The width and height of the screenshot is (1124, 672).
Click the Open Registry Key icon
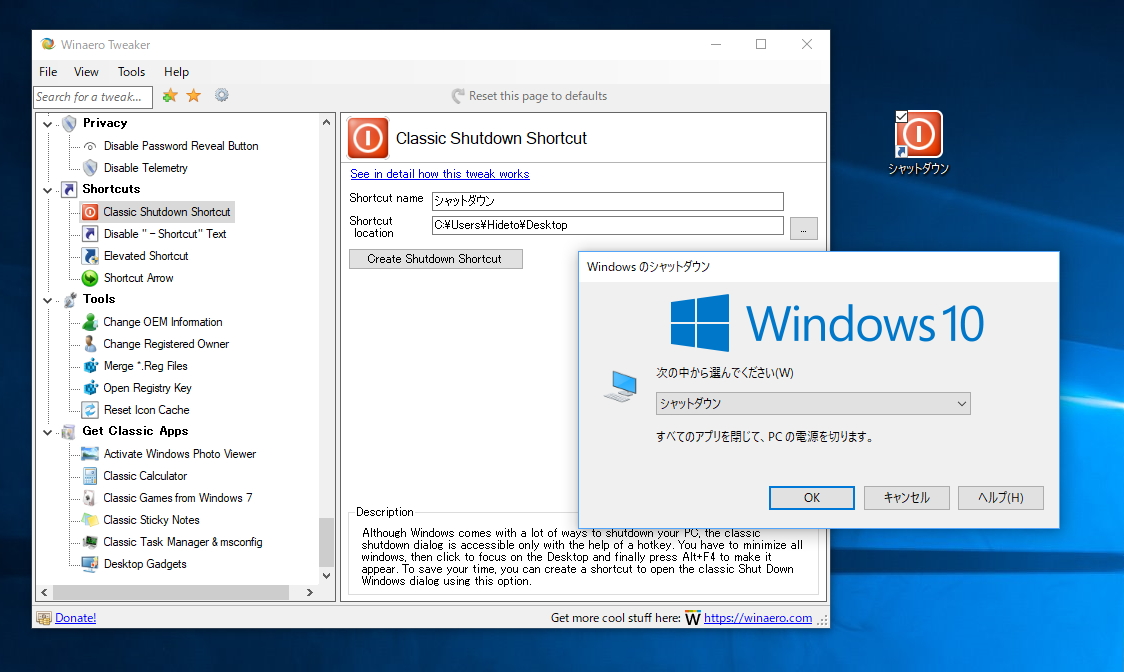90,388
